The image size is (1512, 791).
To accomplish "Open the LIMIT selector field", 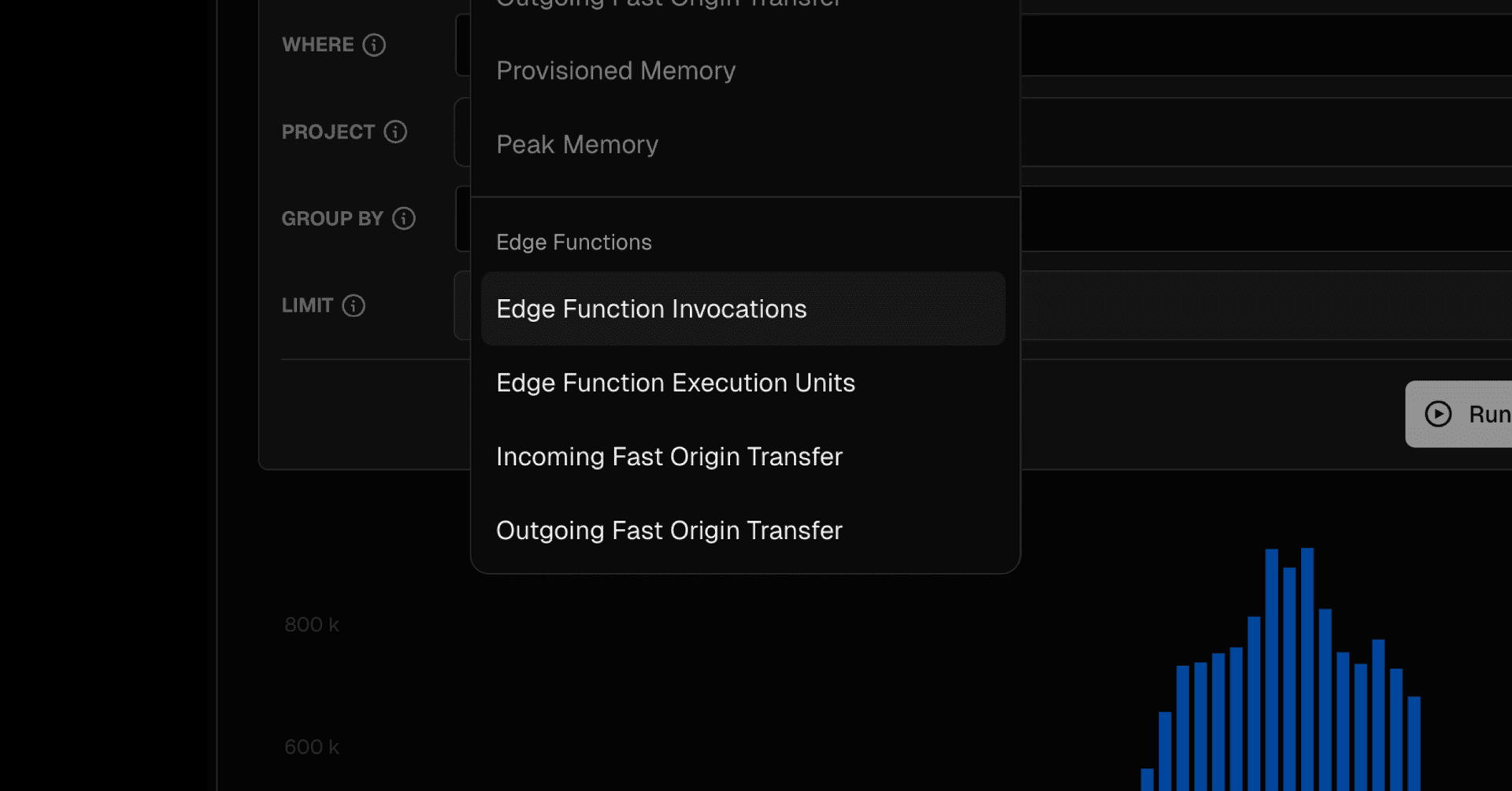I will coord(1260,305).
